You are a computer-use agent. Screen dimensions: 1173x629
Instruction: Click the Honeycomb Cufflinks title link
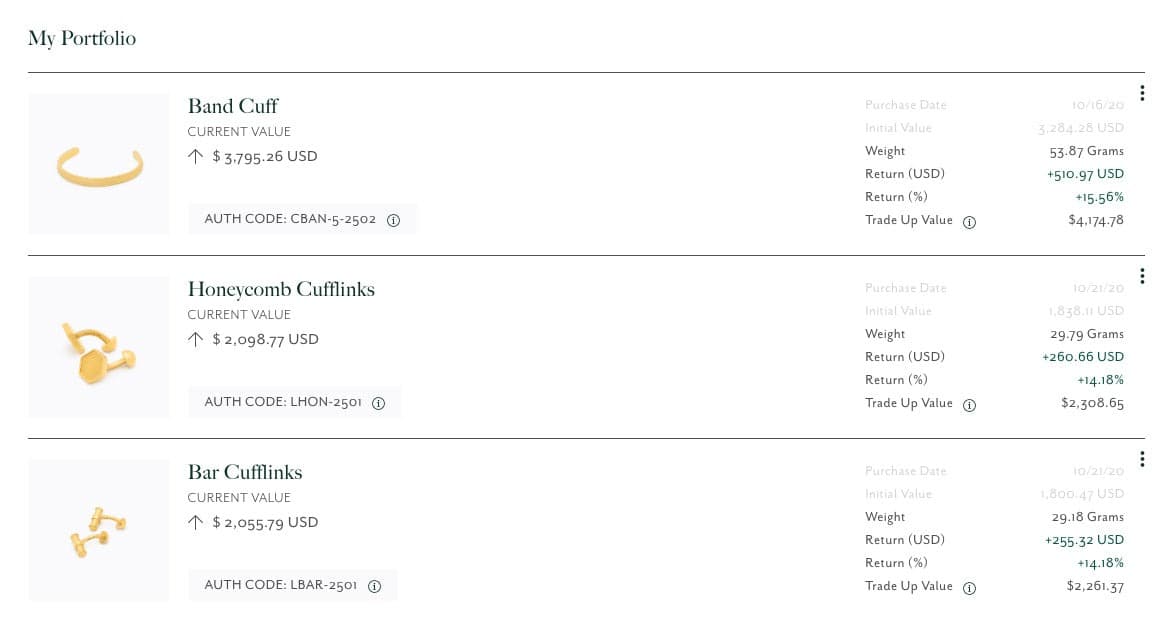(x=281, y=289)
